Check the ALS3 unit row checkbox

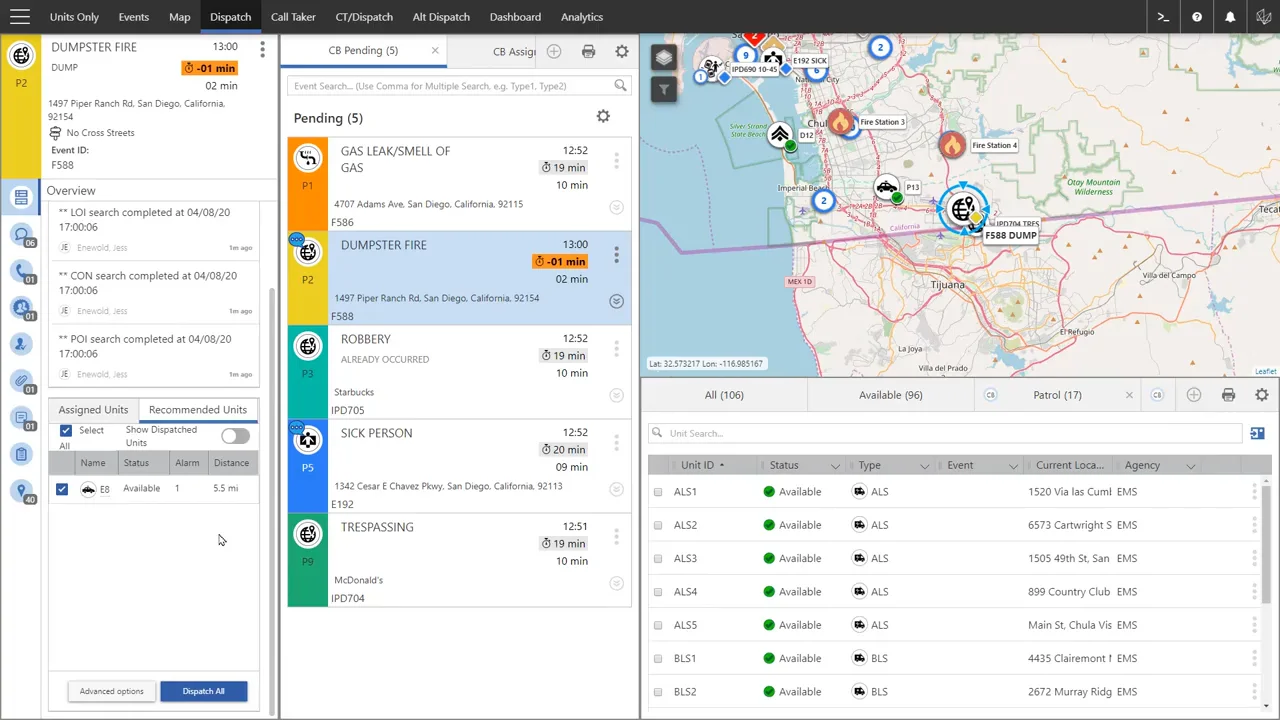click(658, 559)
